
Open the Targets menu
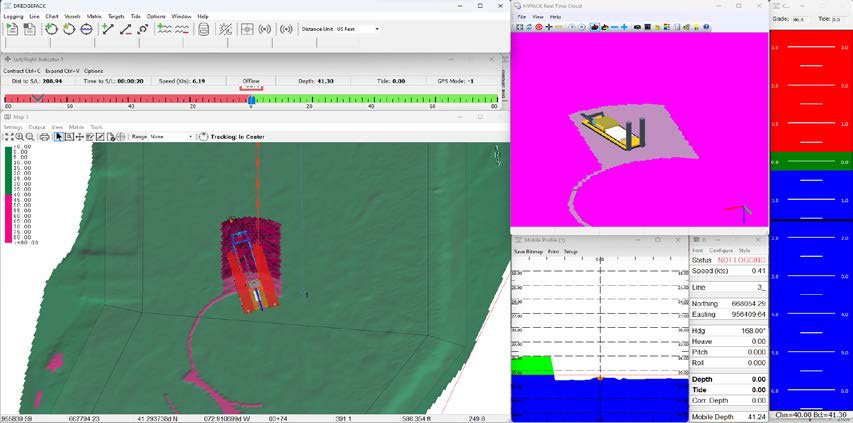(116, 16)
